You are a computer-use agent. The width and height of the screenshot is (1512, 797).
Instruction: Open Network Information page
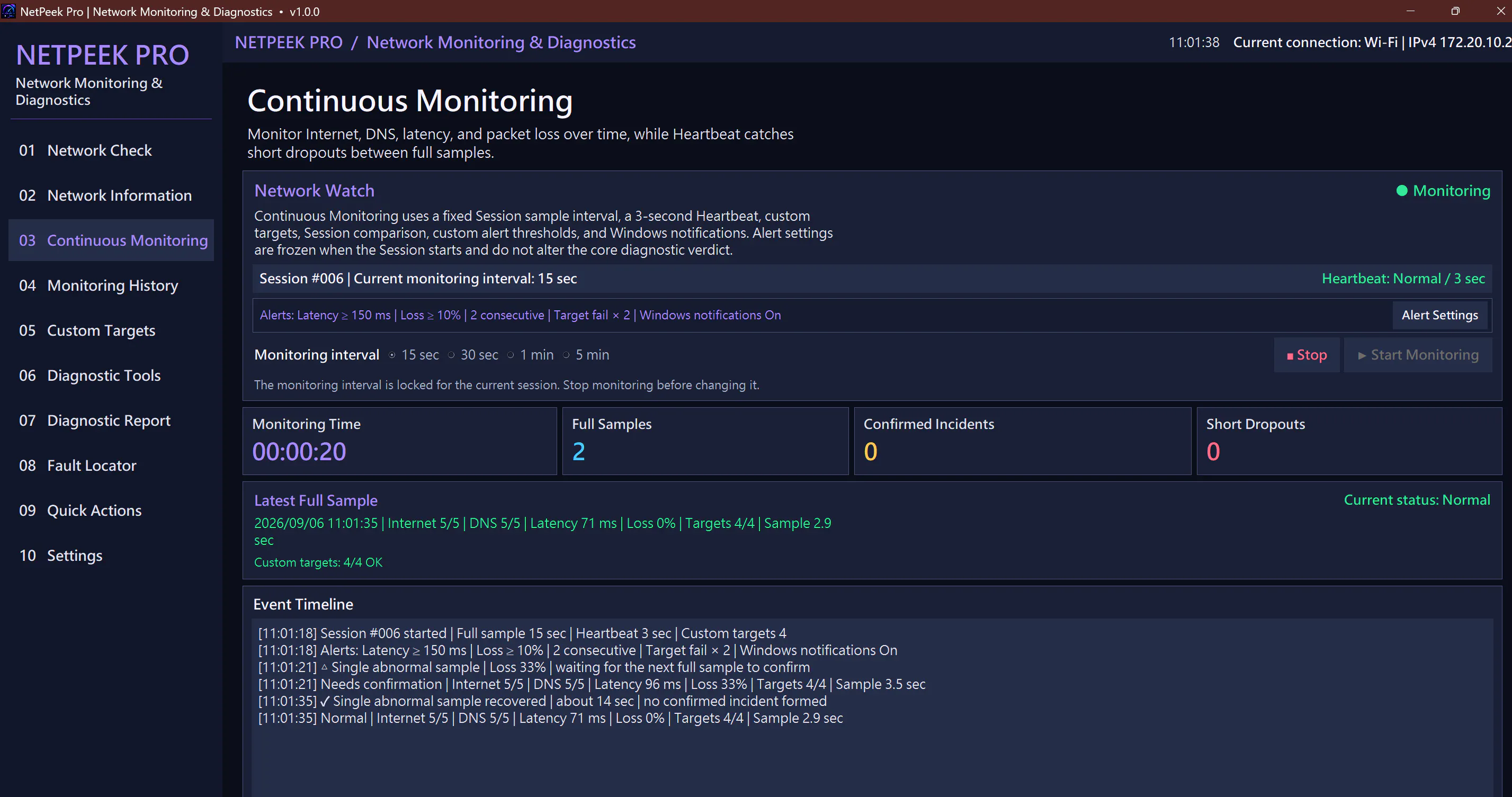(x=111, y=195)
